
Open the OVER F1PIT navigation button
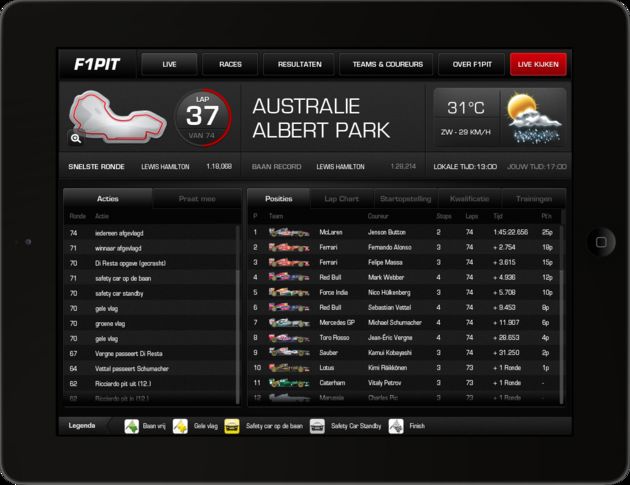tap(472, 64)
